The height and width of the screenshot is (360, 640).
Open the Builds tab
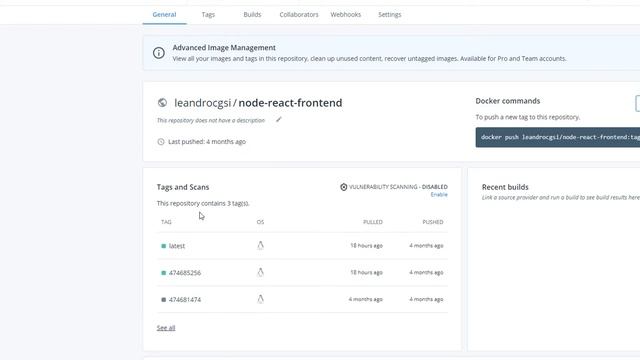[252, 14]
